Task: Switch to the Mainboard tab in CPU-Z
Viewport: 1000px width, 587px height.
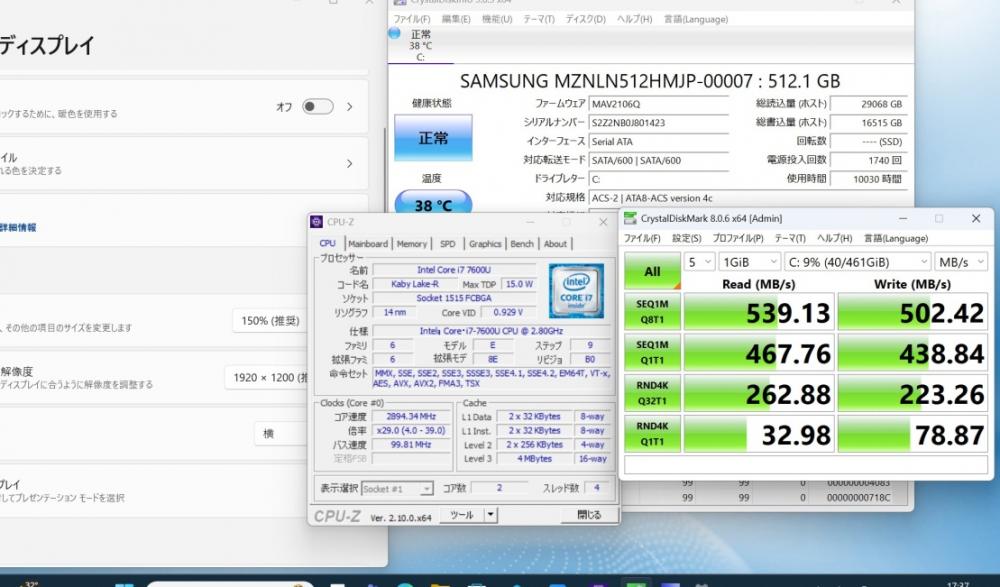Action: [x=368, y=244]
